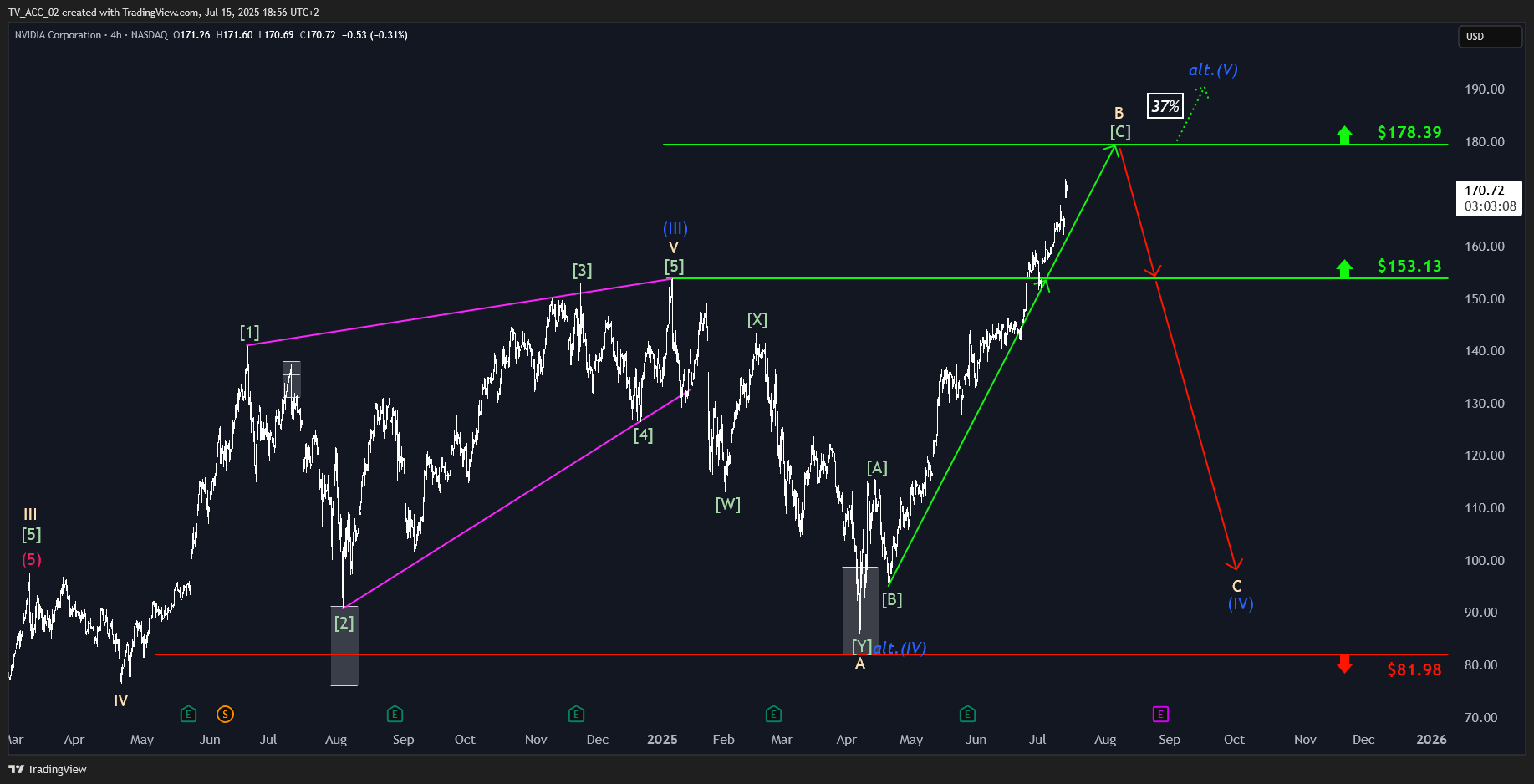The image size is (1534, 784).
Task: Open the USD currency selector
Action: [1491, 37]
